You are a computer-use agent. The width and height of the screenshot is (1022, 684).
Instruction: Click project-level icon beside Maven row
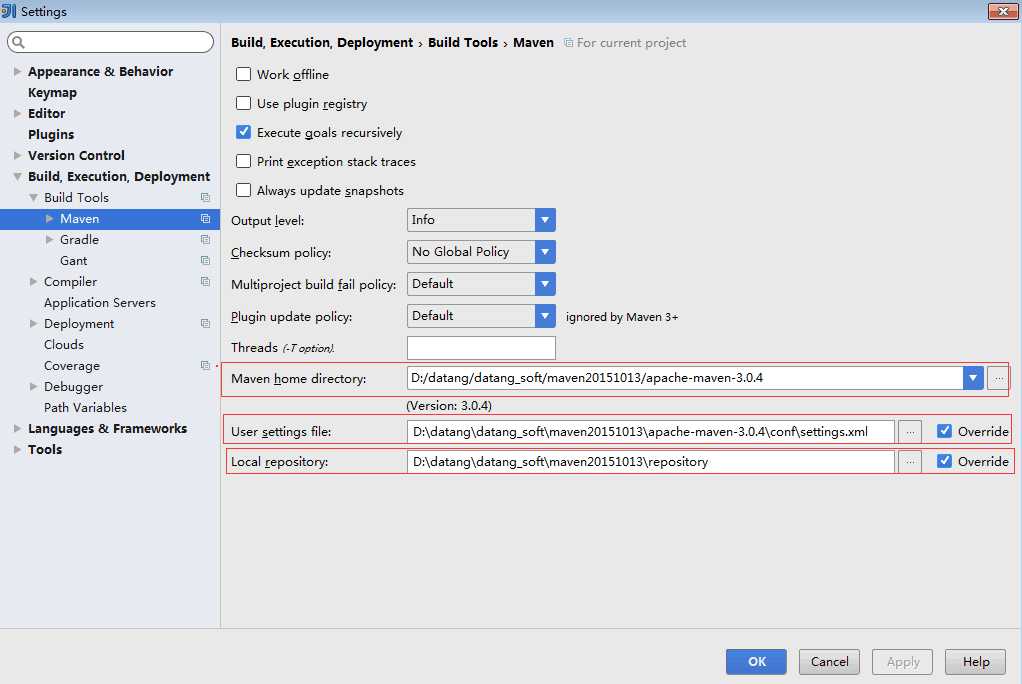[x=205, y=218]
